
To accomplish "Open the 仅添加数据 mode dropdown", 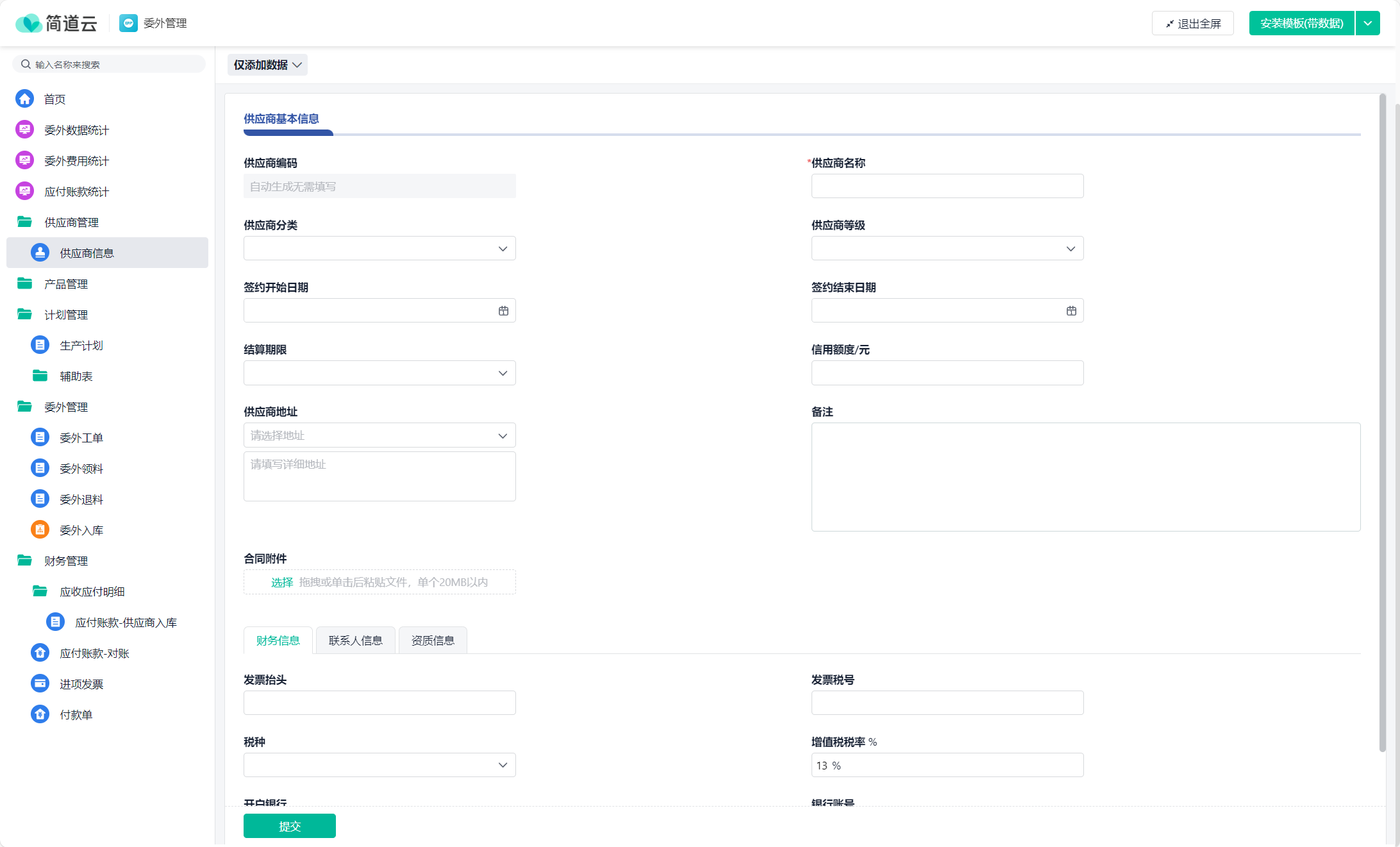I will [267, 65].
